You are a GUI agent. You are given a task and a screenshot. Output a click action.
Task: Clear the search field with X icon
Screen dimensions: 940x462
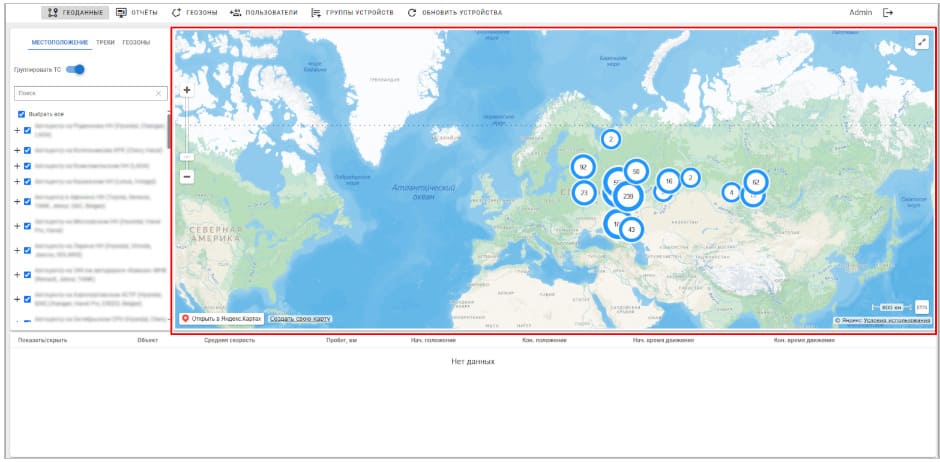pos(157,93)
